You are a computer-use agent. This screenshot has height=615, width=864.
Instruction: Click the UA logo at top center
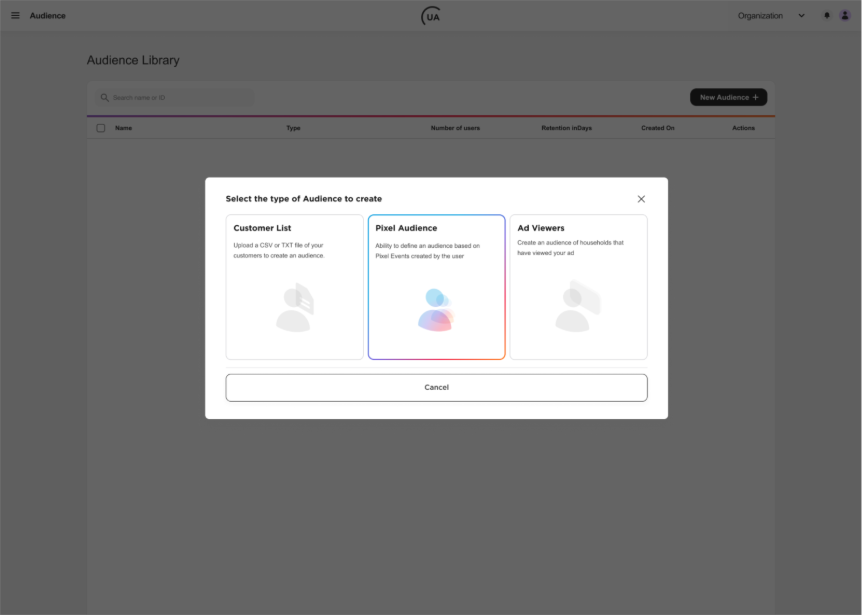pyautogui.click(x=429, y=15)
